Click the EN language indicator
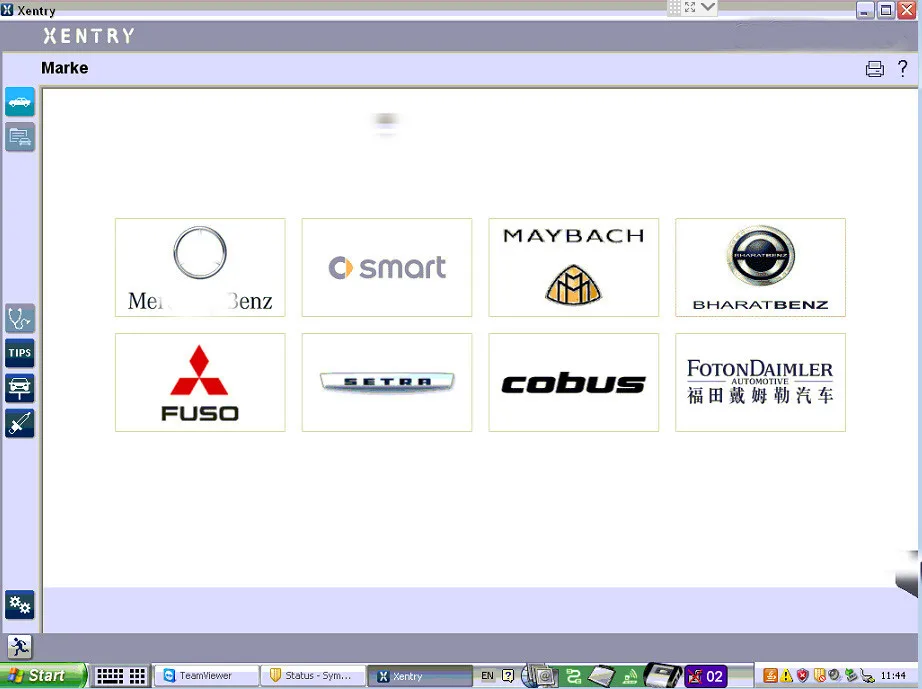This screenshot has height=689, width=922. 487,676
